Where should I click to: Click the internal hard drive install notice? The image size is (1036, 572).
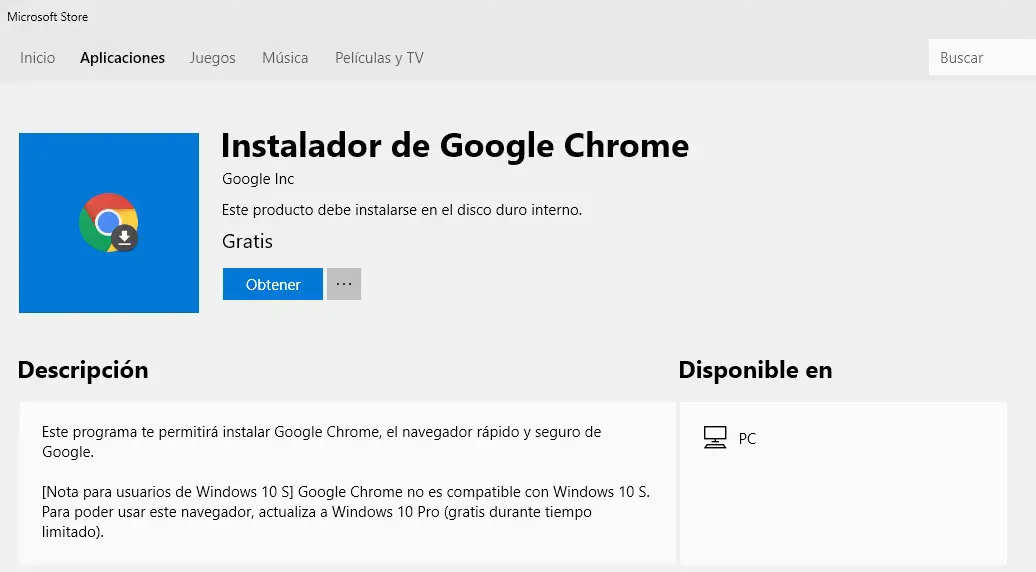401,210
